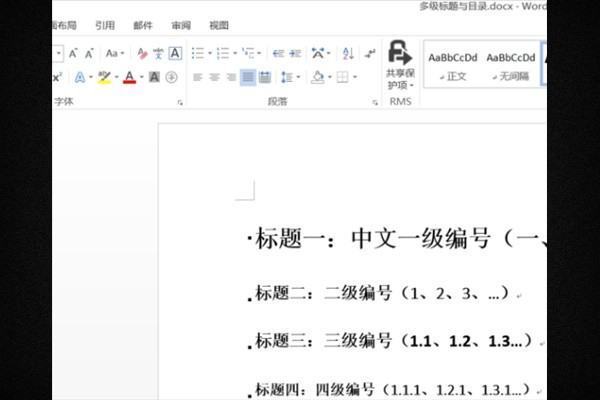600x400 pixels.
Task: Switch to the 审阅 tab
Action: tap(181, 26)
